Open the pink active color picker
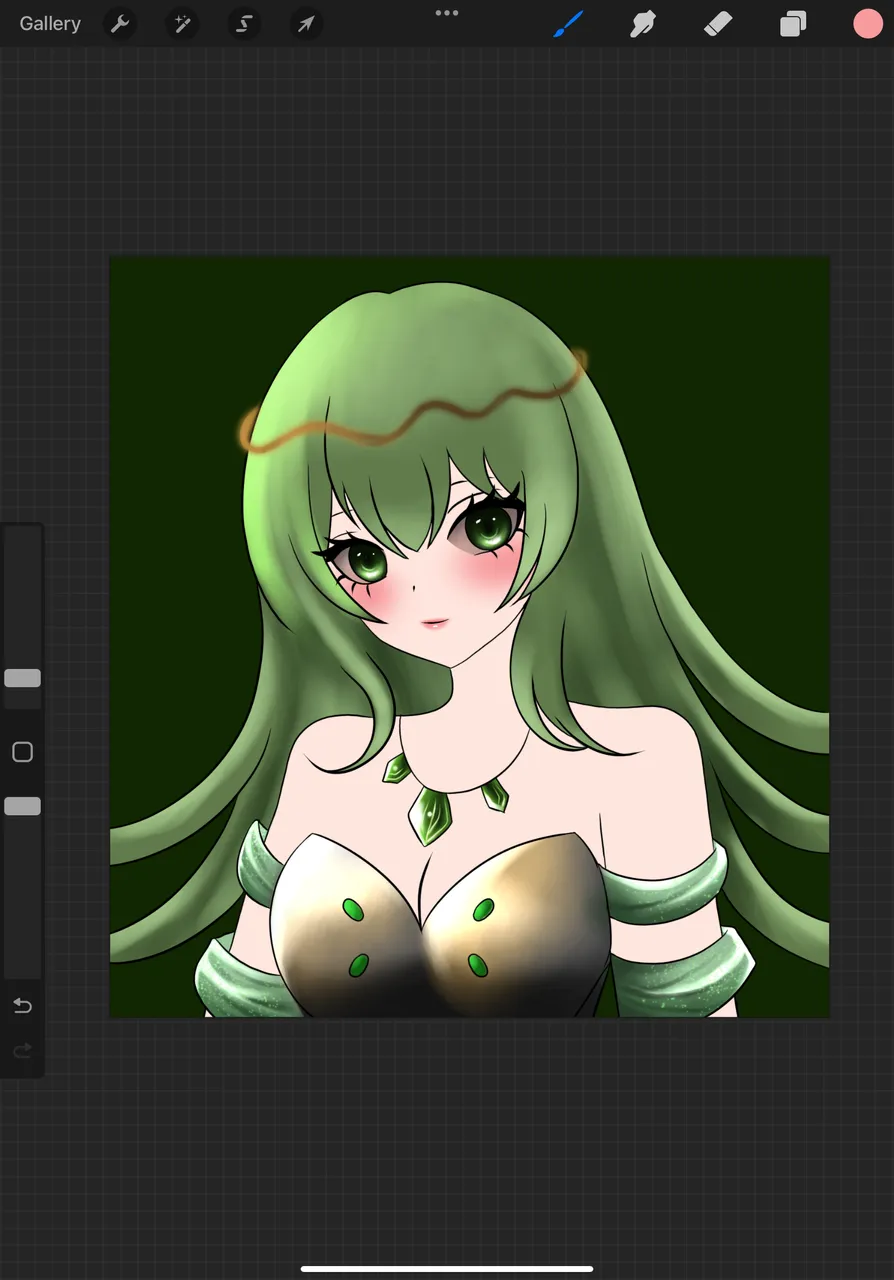Viewport: 894px width, 1280px height. click(868, 24)
